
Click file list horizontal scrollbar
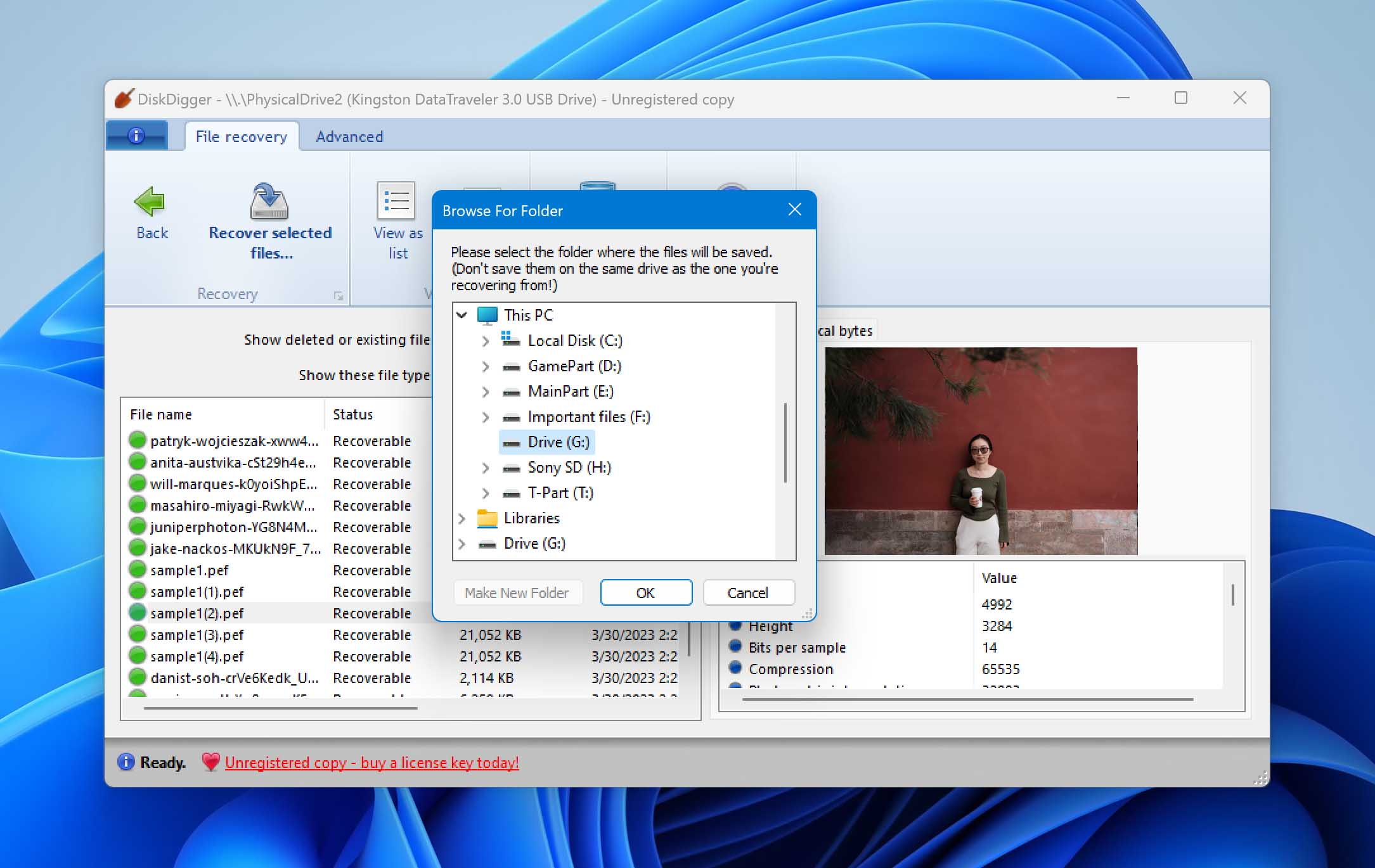pos(281,708)
